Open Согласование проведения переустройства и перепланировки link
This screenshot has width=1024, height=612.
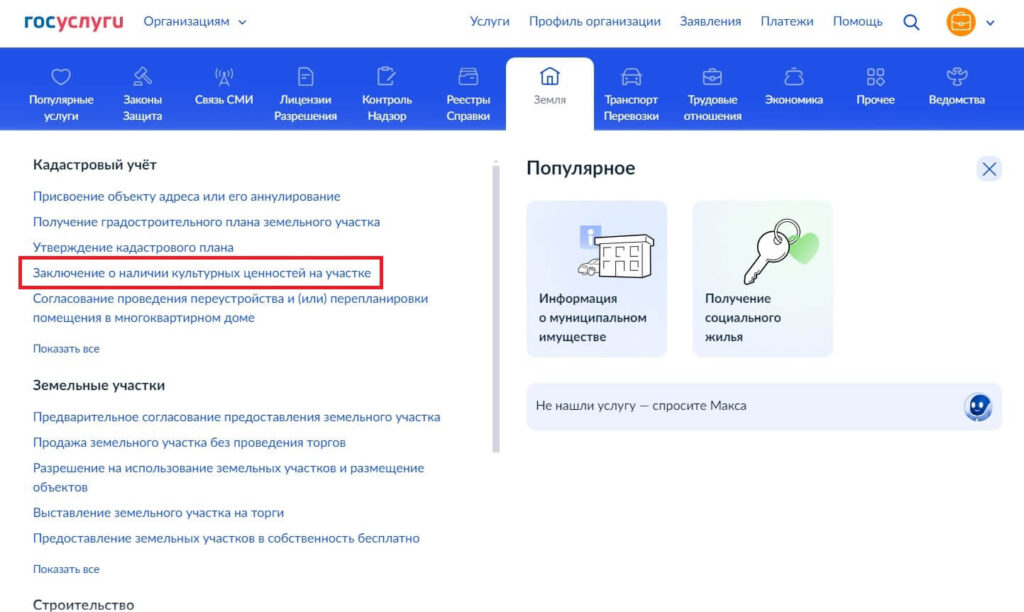coord(231,308)
